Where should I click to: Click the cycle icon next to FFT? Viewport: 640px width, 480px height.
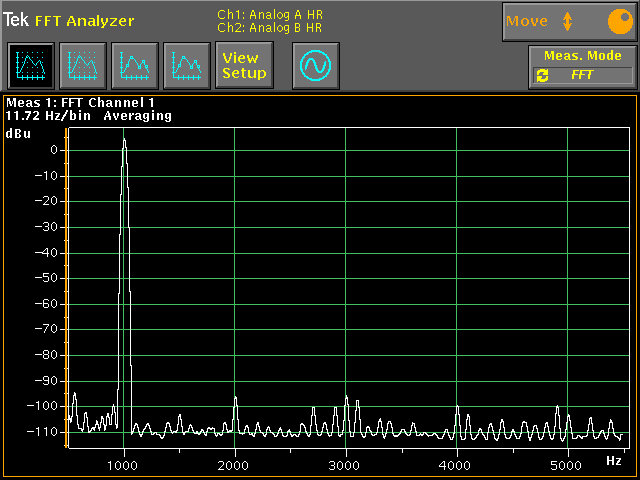pos(542,75)
